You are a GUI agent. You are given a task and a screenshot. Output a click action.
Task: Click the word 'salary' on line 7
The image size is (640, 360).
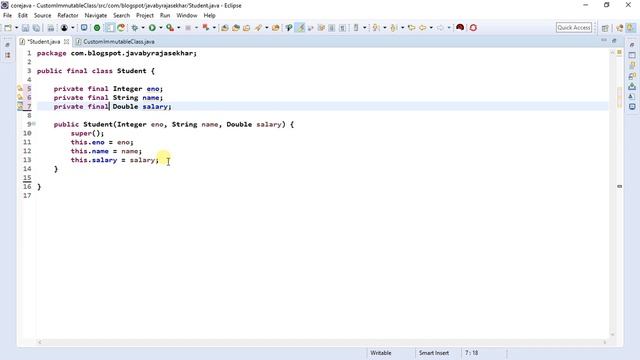point(155,107)
